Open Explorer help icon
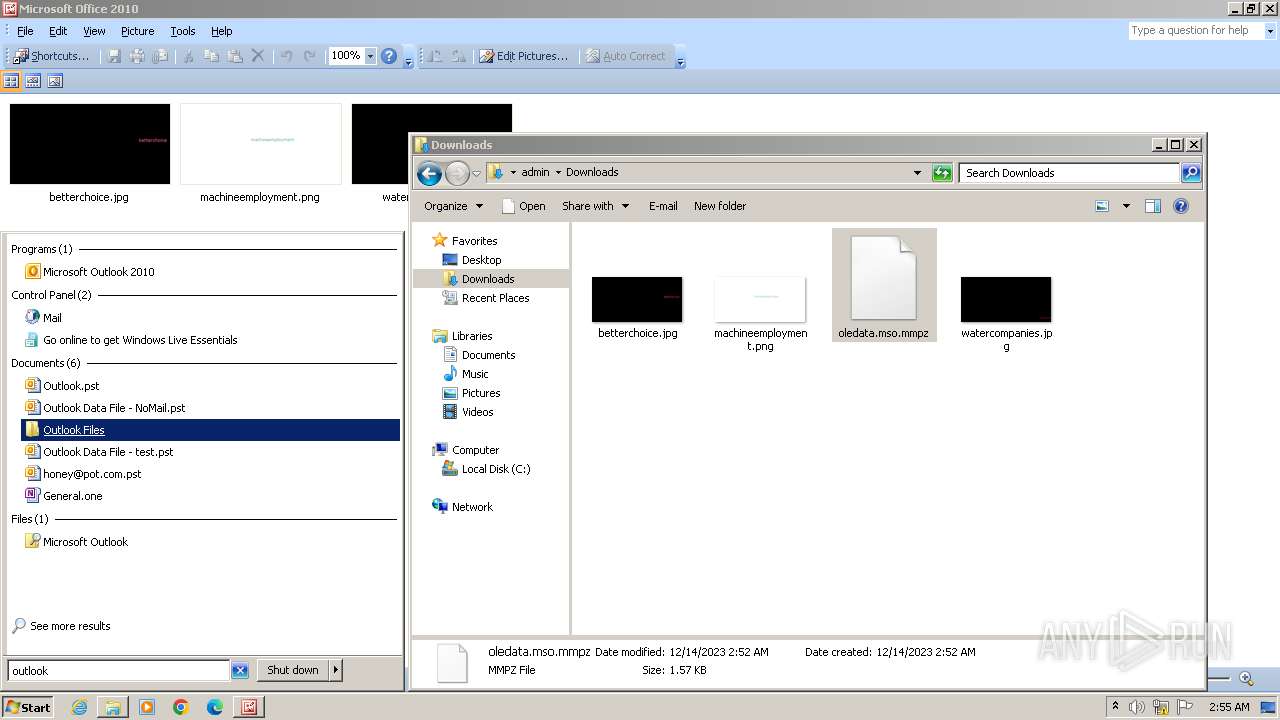 1181,206
